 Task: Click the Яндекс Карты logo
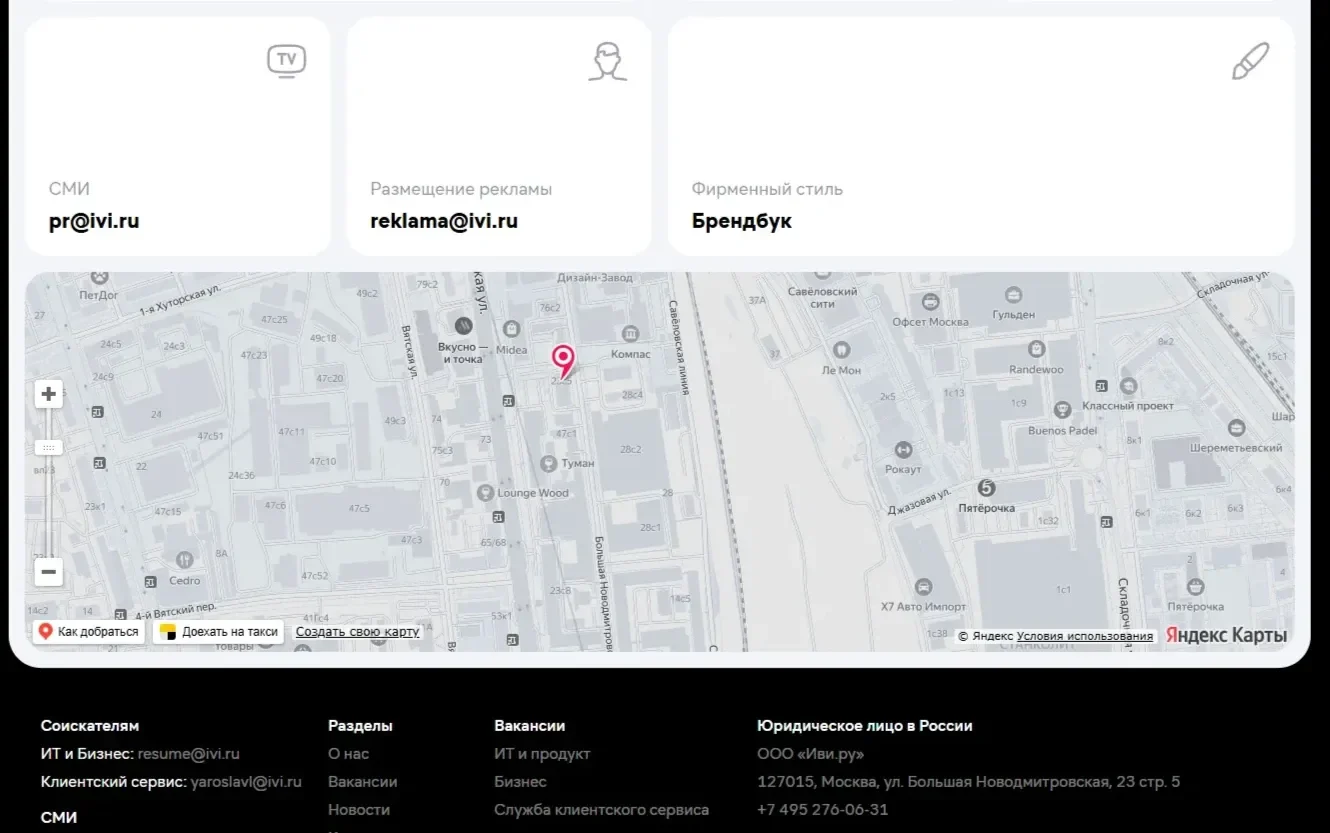tap(1226, 635)
